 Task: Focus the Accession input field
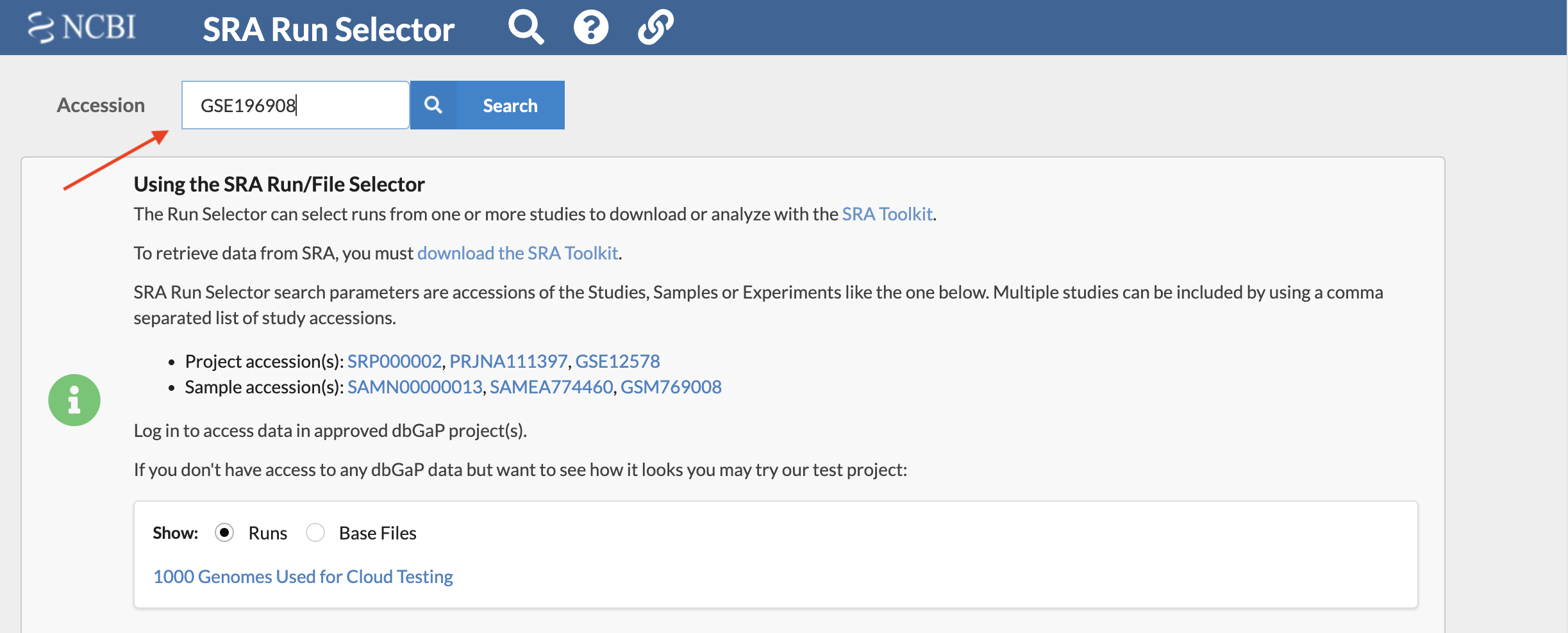click(x=296, y=105)
